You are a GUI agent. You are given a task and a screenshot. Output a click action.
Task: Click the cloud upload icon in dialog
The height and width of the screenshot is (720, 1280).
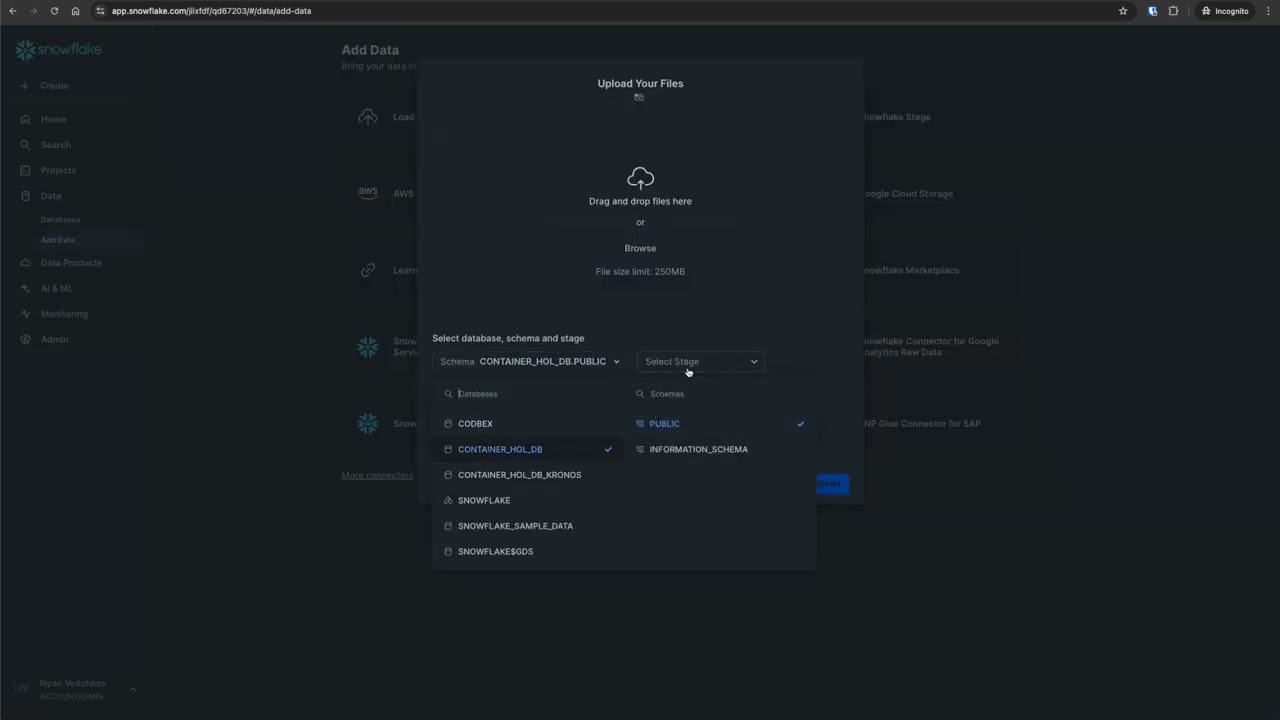pyautogui.click(x=640, y=178)
